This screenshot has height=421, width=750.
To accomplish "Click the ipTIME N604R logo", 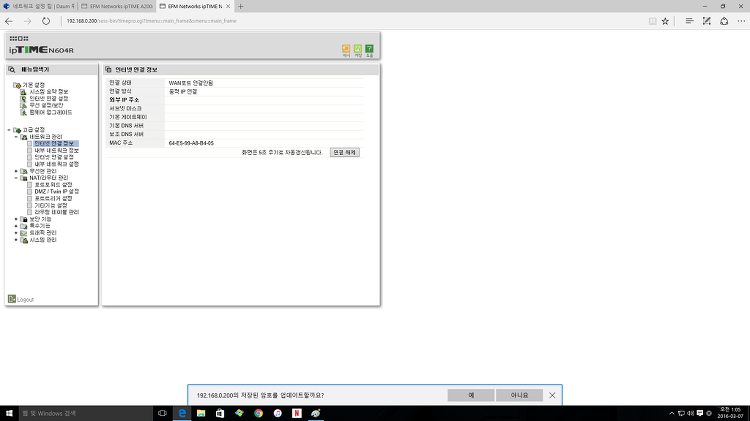I will 41,50.
